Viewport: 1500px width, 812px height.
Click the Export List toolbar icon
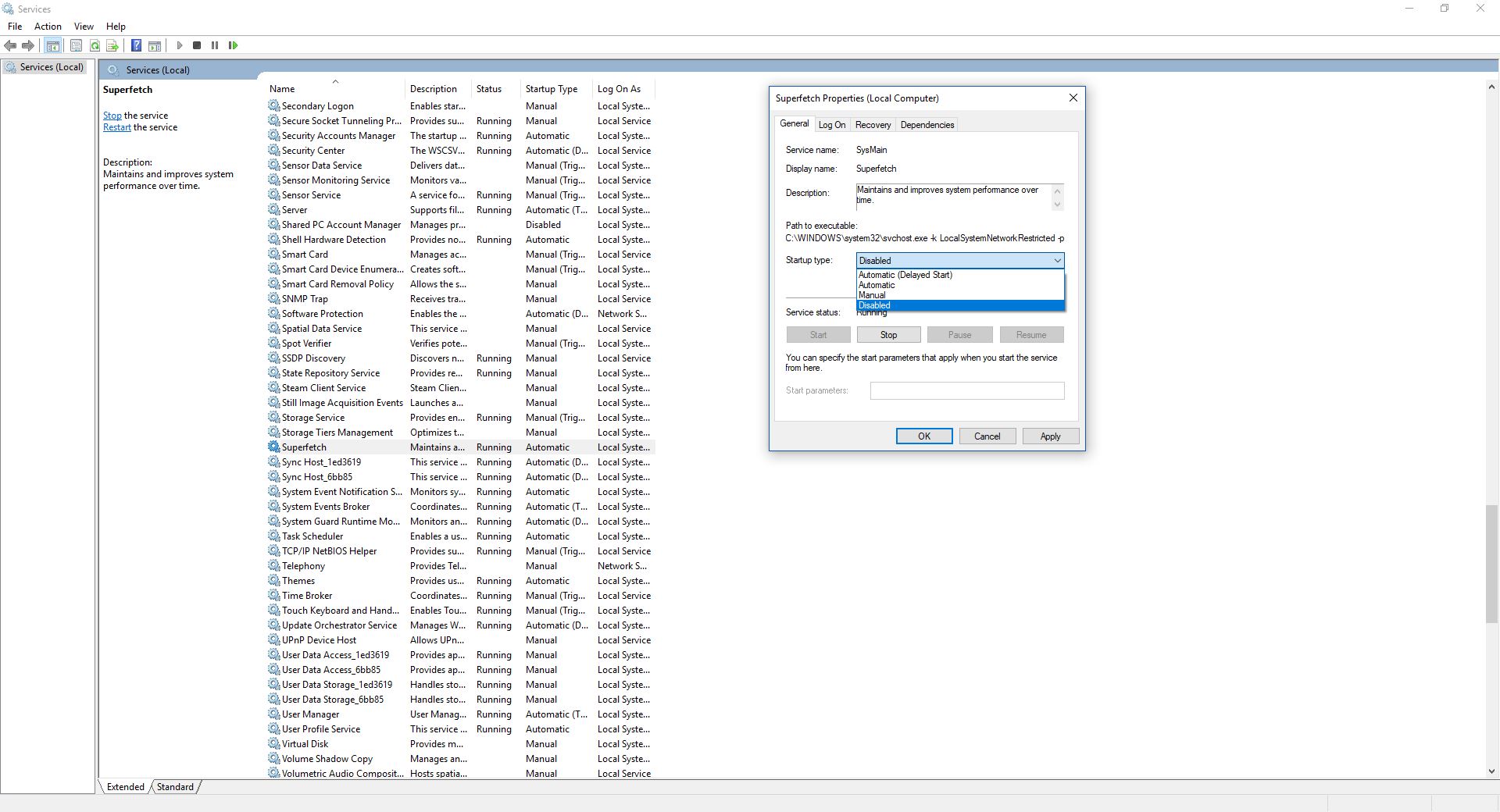(x=112, y=45)
